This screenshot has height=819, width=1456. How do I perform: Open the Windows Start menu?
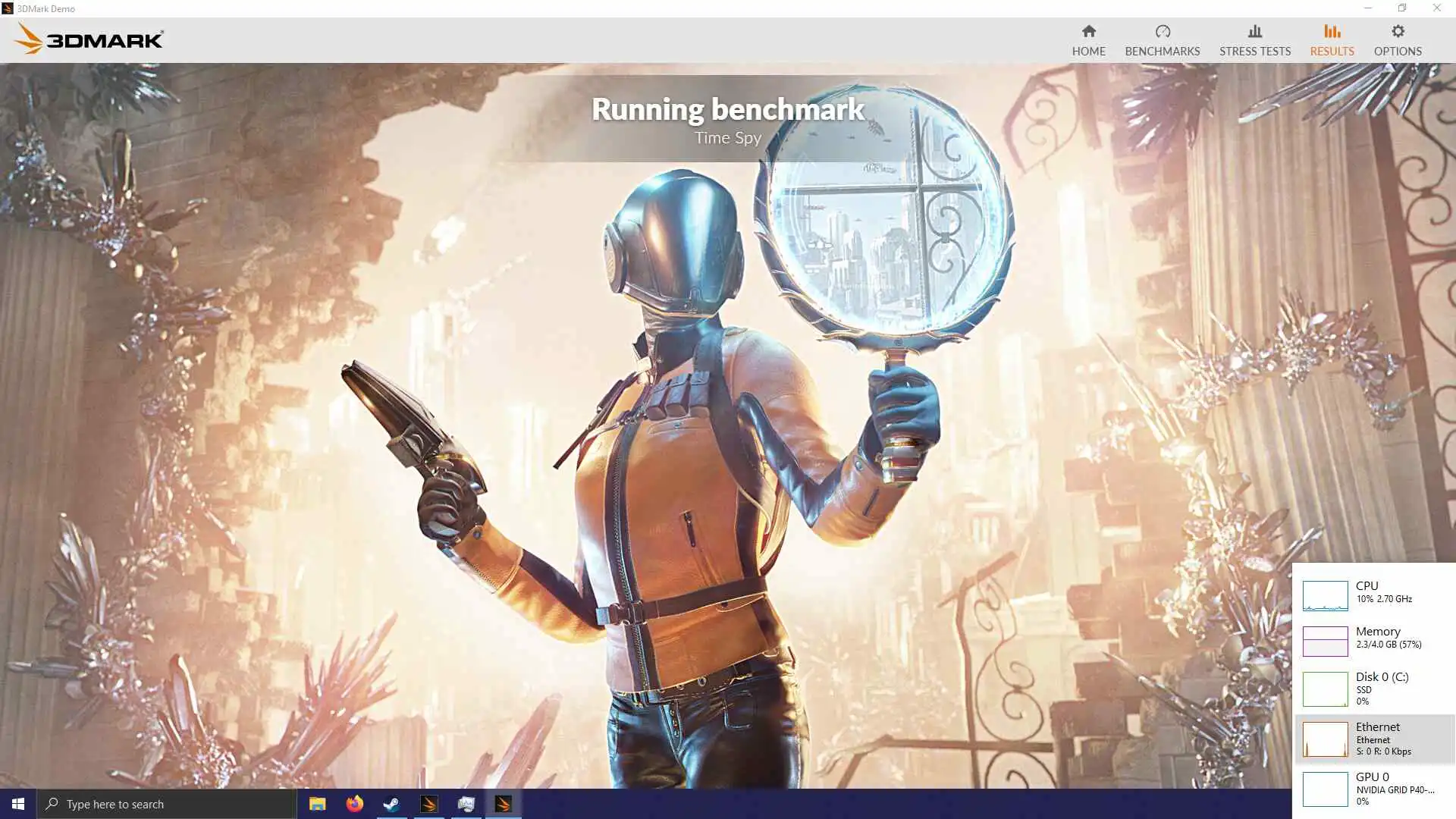18,804
